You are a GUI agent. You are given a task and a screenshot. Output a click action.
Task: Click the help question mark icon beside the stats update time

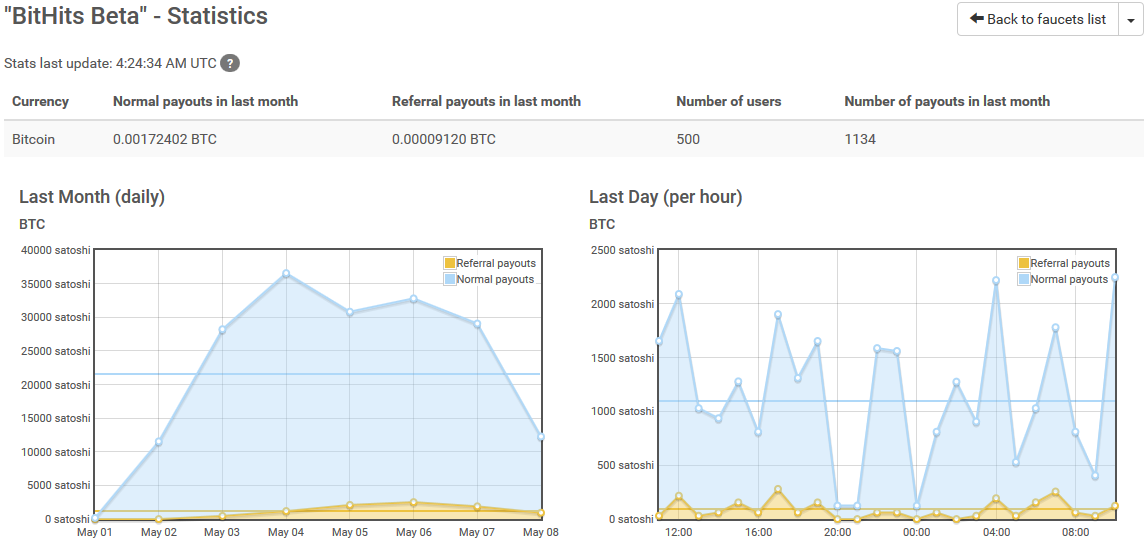click(230, 64)
